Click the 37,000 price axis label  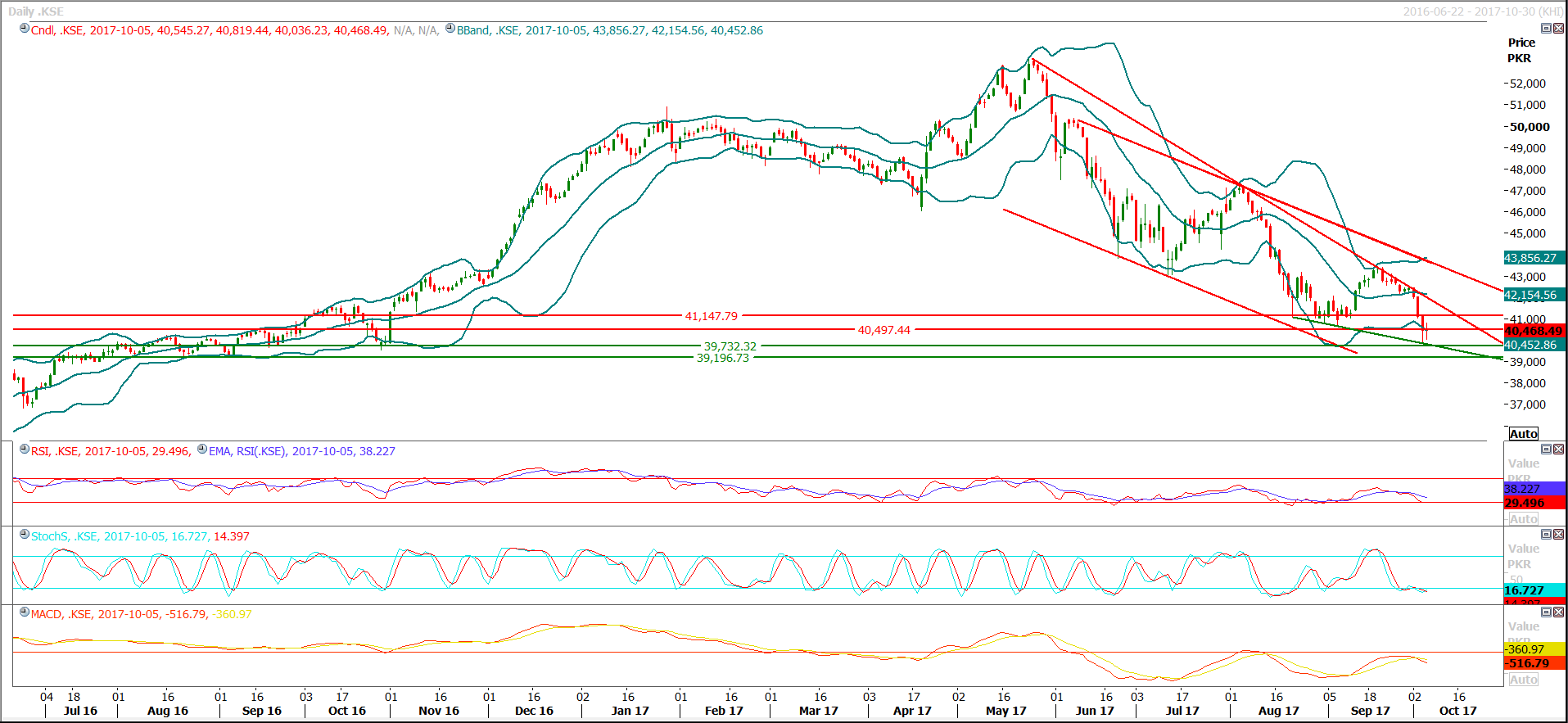point(1528,404)
